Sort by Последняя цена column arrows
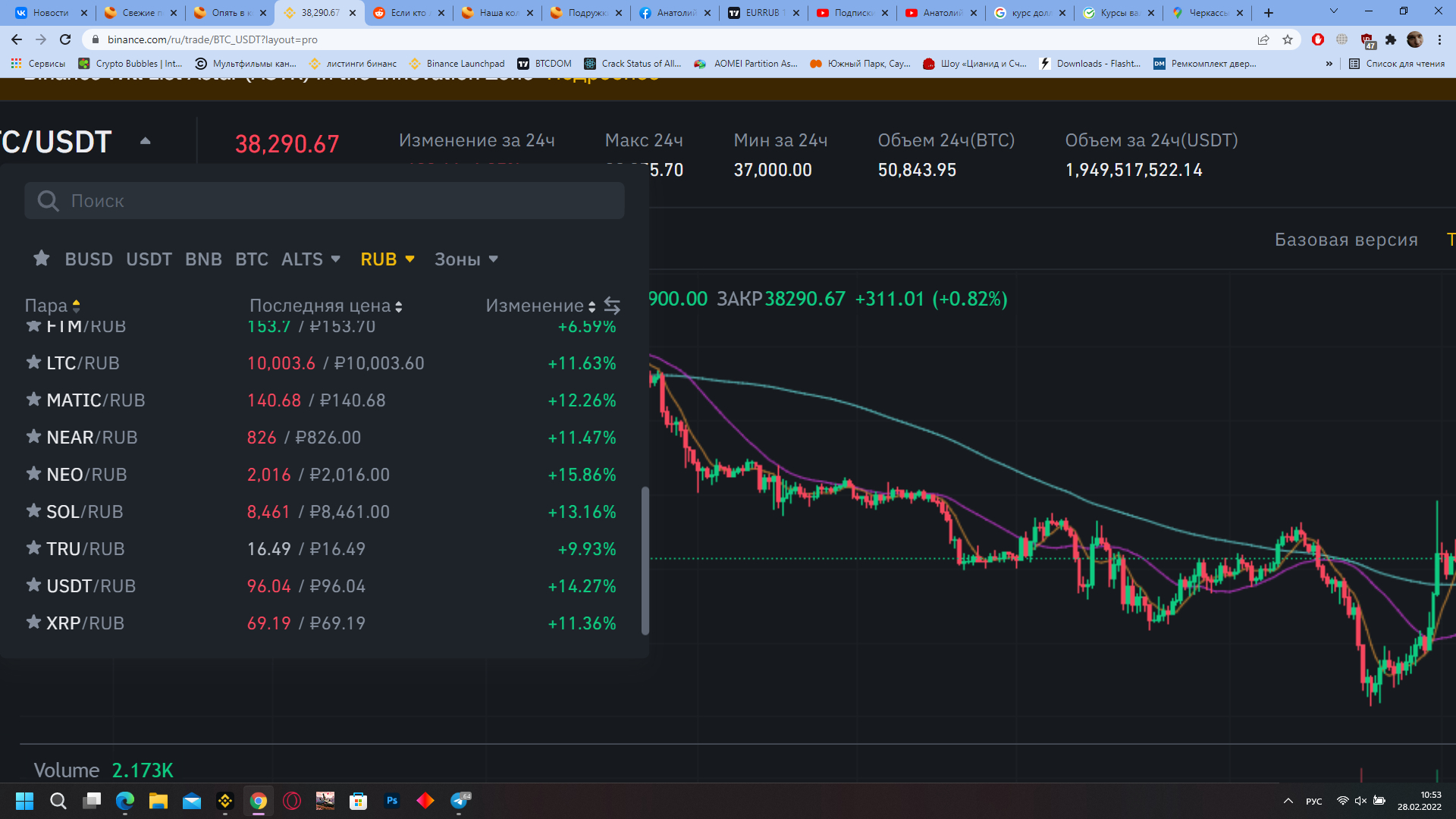Screen dimensions: 1456x819 pos(399,306)
